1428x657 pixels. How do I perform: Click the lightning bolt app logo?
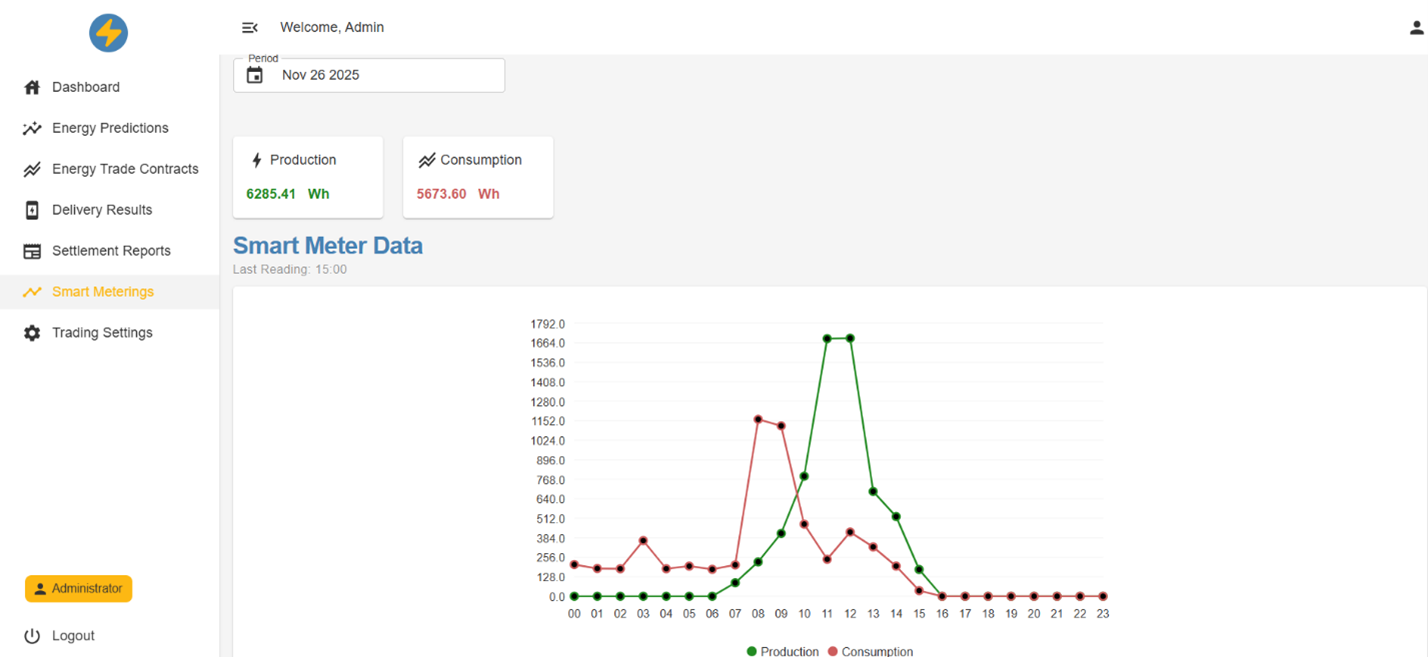108,33
